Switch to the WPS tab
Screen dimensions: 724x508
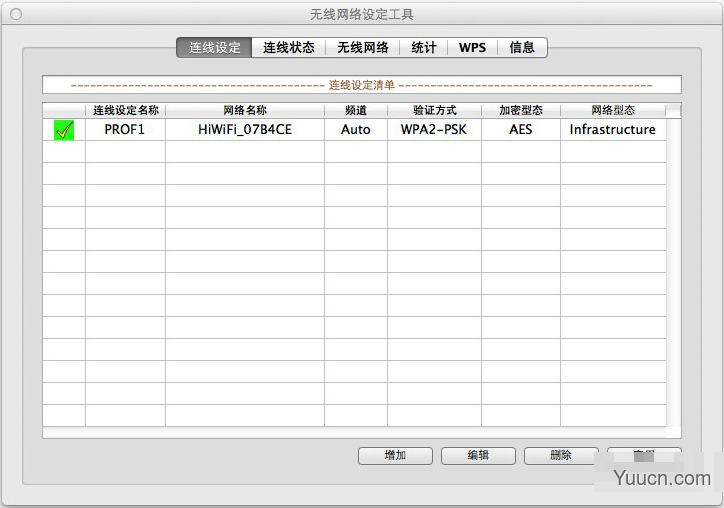tap(472, 48)
